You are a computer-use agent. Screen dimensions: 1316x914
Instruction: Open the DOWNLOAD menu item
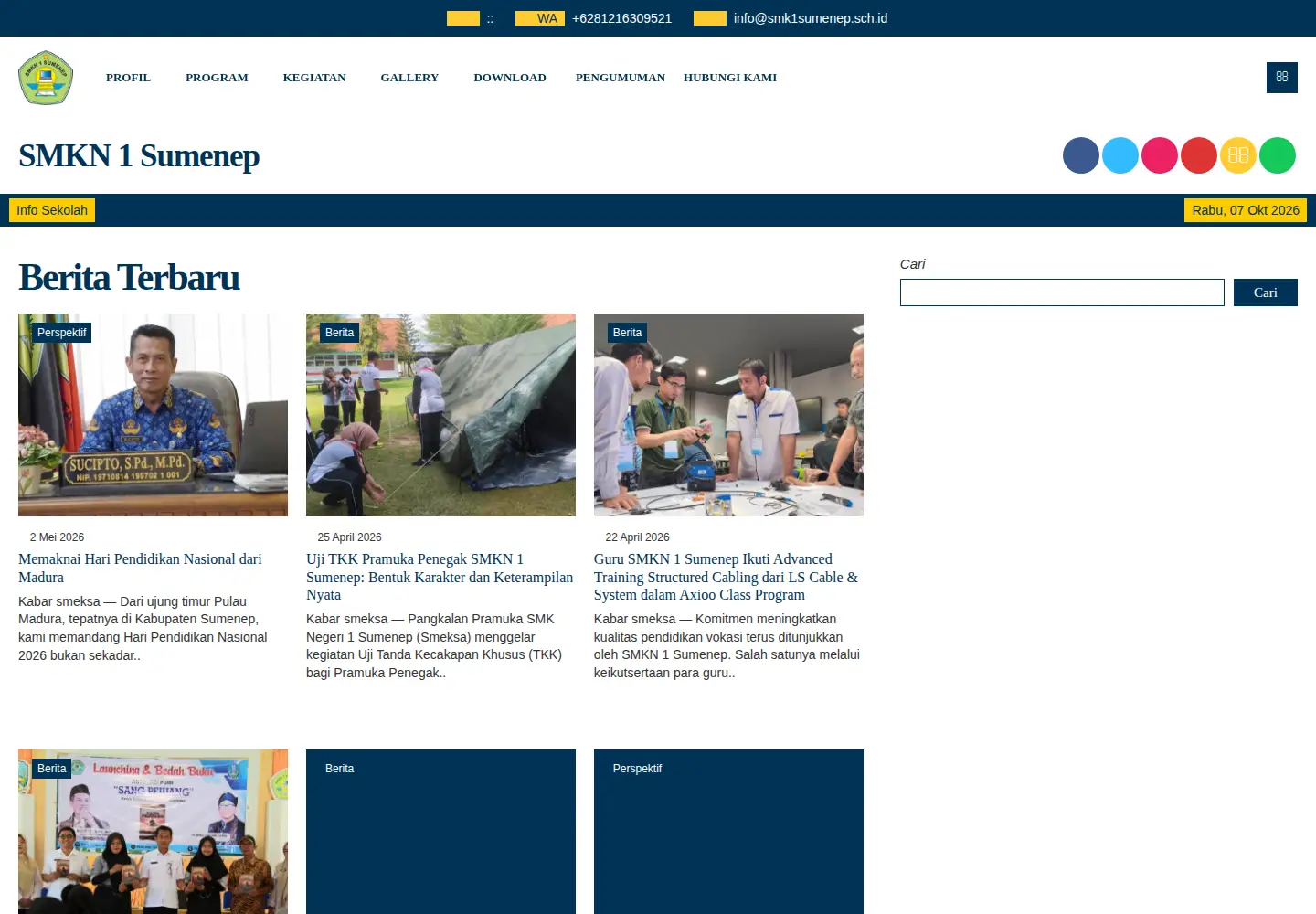[x=510, y=78]
